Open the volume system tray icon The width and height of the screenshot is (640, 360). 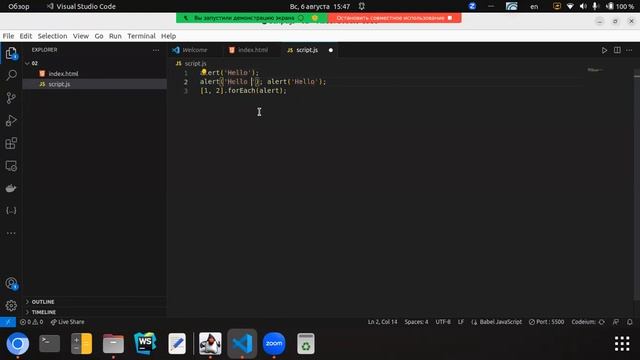[x=583, y=7]
